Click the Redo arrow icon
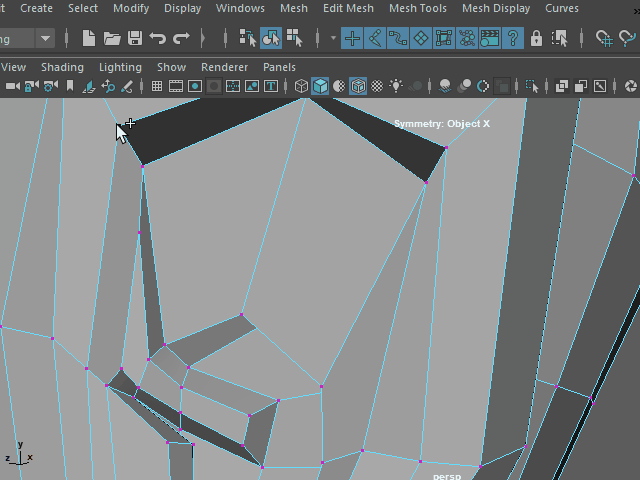This screenshot has width=640, height=480. 181,39
